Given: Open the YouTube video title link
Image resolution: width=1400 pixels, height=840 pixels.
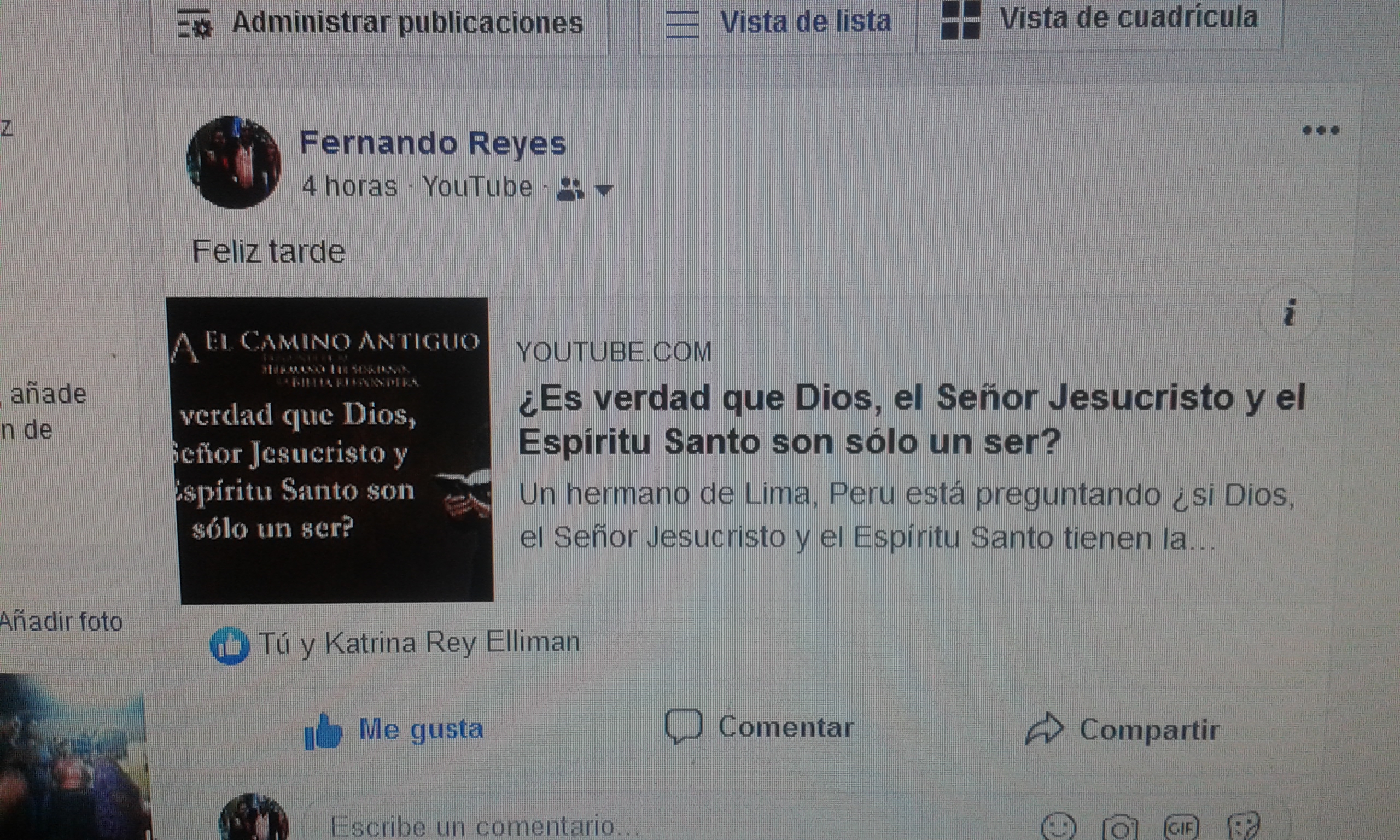Looking at the screenshot, I should (x=912, y=419).
